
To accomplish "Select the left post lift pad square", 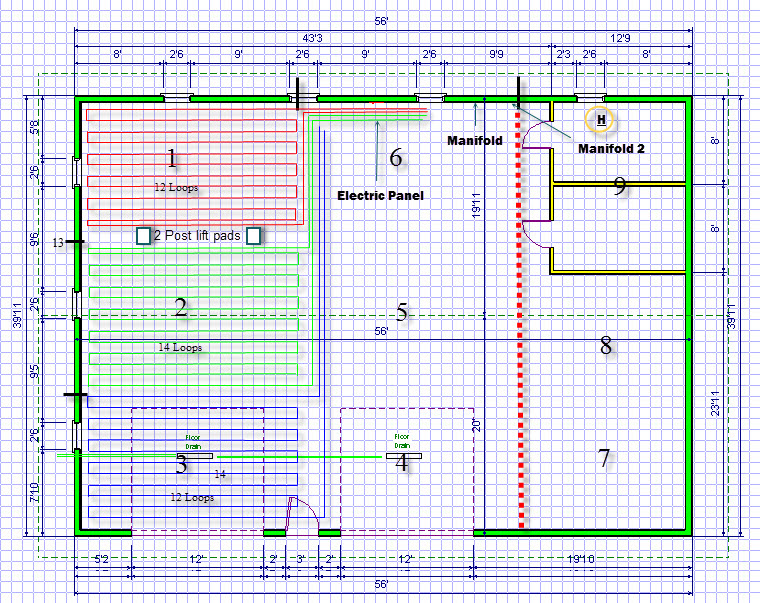I will point(143,235).
